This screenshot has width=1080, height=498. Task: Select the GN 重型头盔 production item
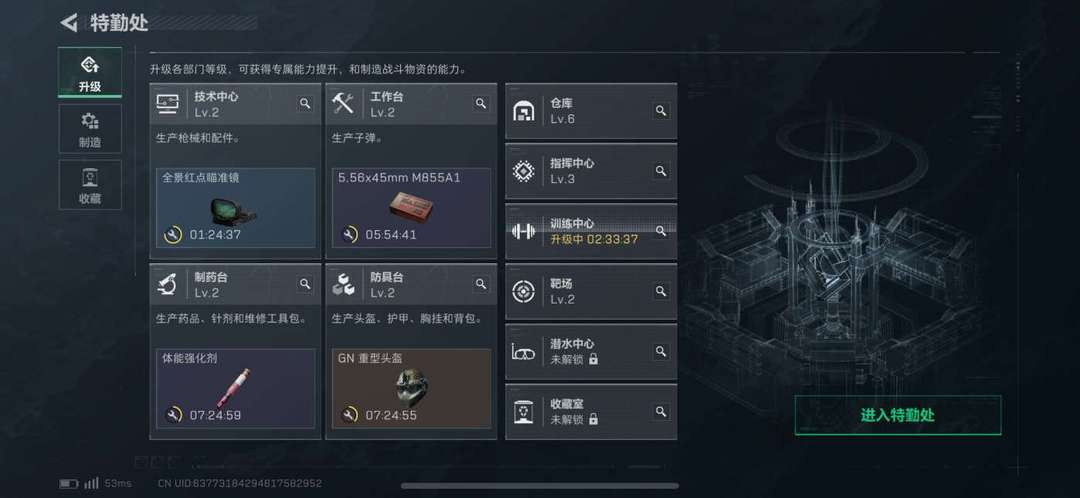coord(411,388)
